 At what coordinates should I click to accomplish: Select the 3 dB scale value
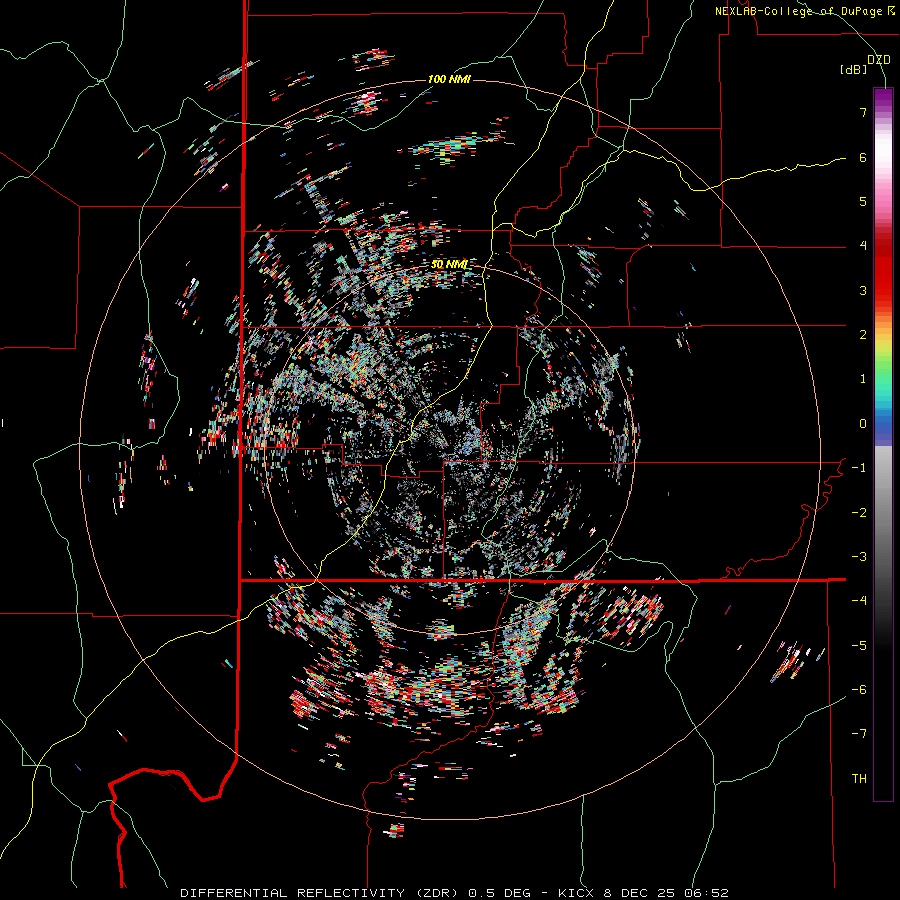(863, 290)
